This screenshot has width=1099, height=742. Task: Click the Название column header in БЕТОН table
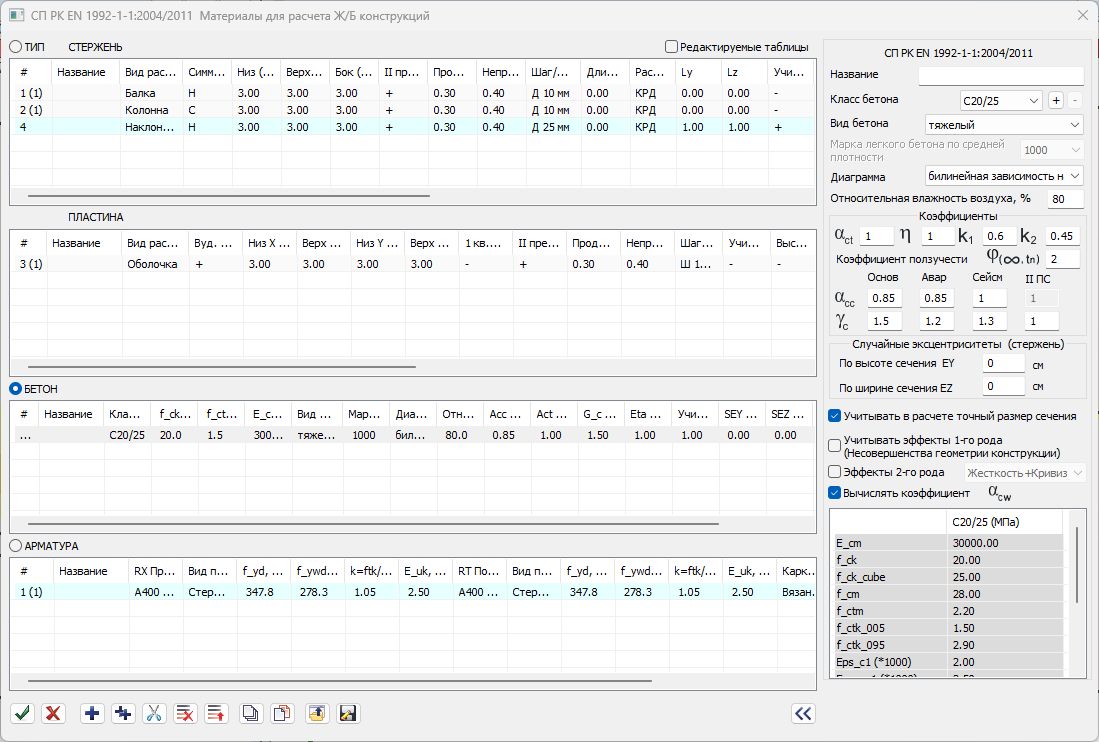pyautogui.click(x=68, y=414)
